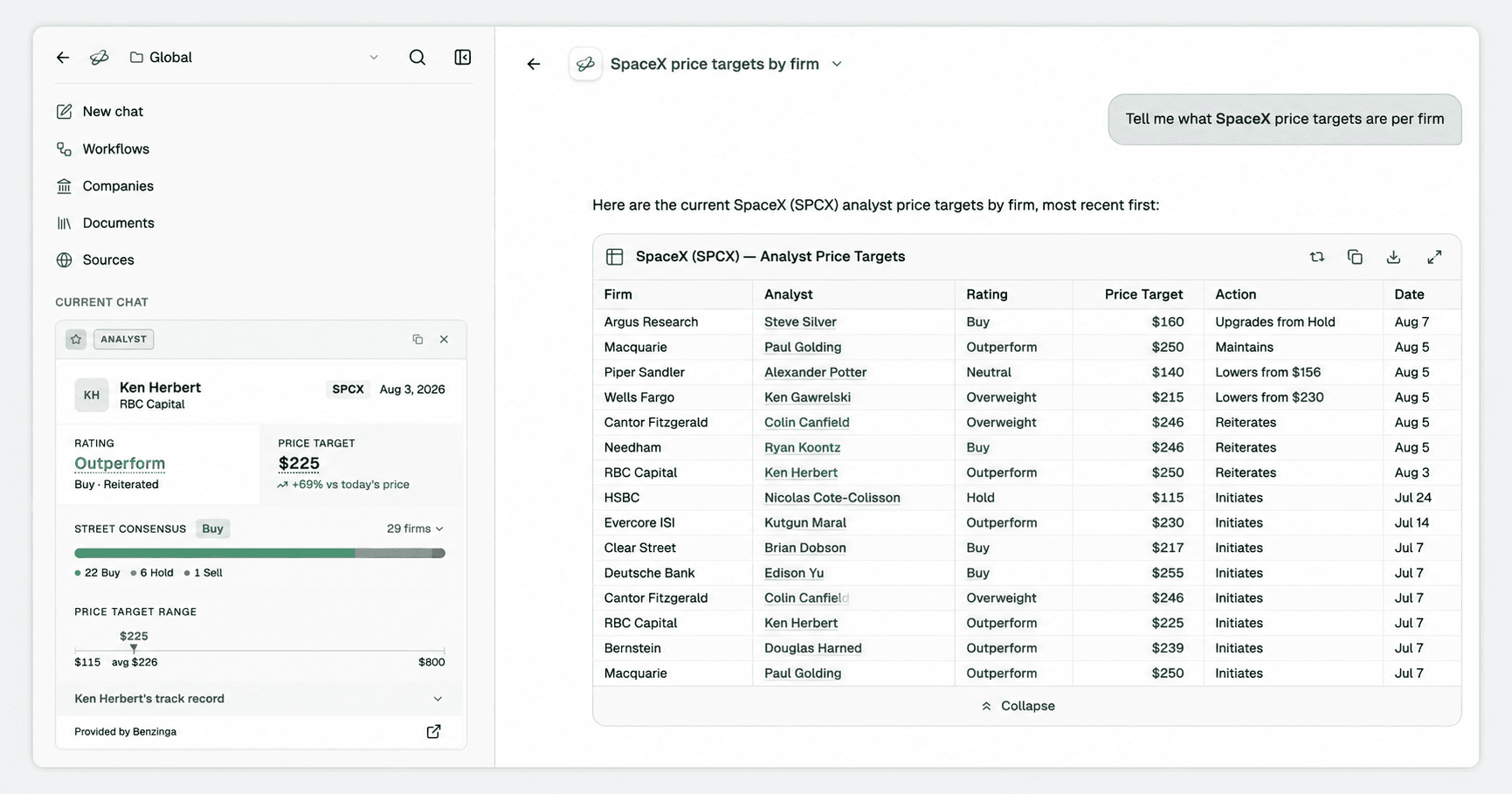Click the price target range marker
Viewport: 1512px width, 794px height.
134,648
